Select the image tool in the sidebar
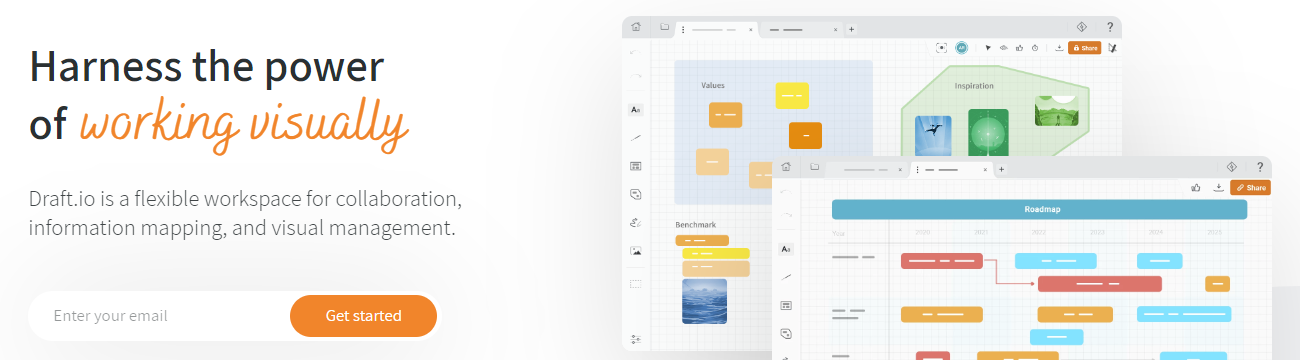Image resolution: width=1300 pixels, height=360 pixels. coord(635,250)
